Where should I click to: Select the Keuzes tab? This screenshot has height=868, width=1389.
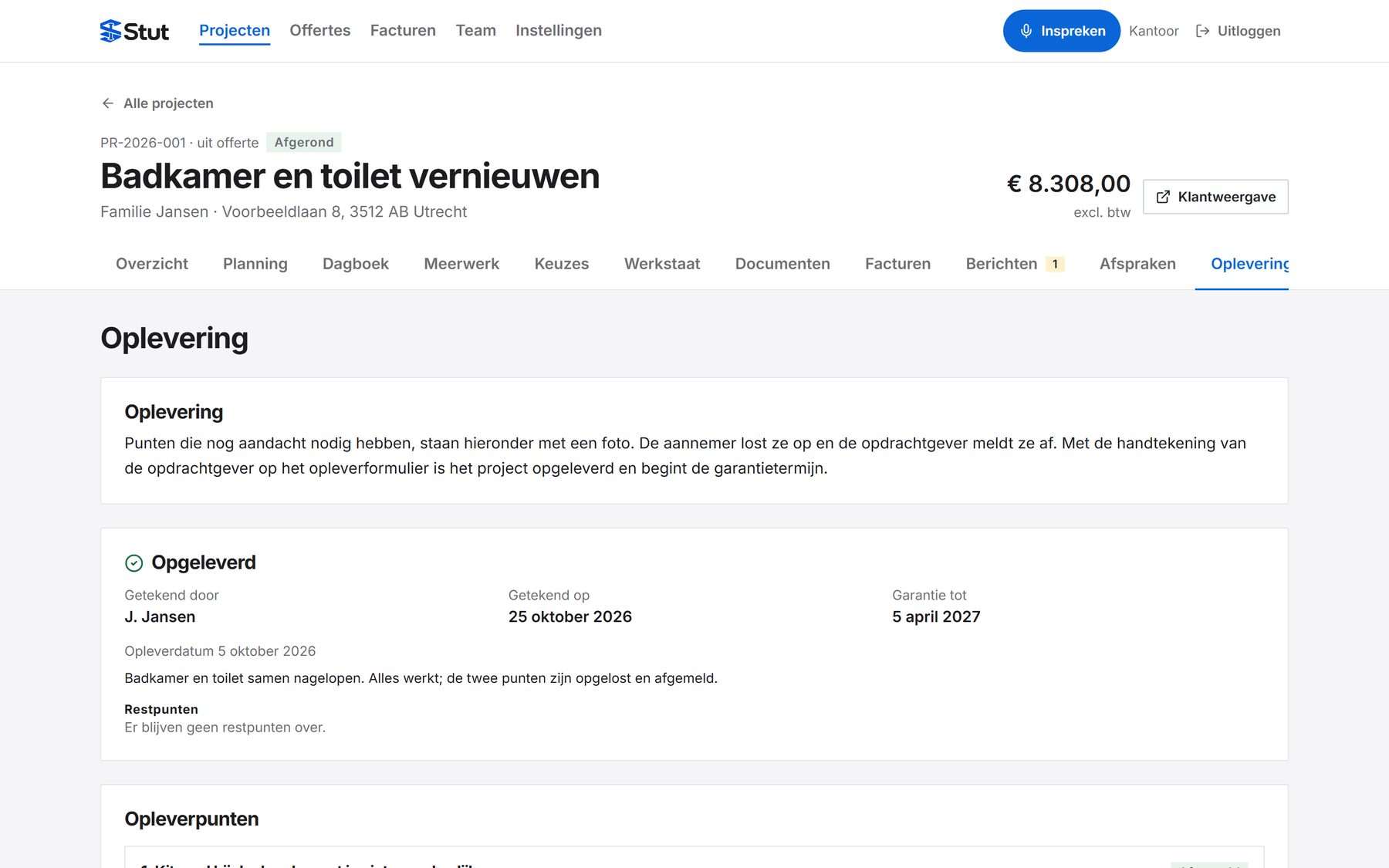[x=562, y=264]
